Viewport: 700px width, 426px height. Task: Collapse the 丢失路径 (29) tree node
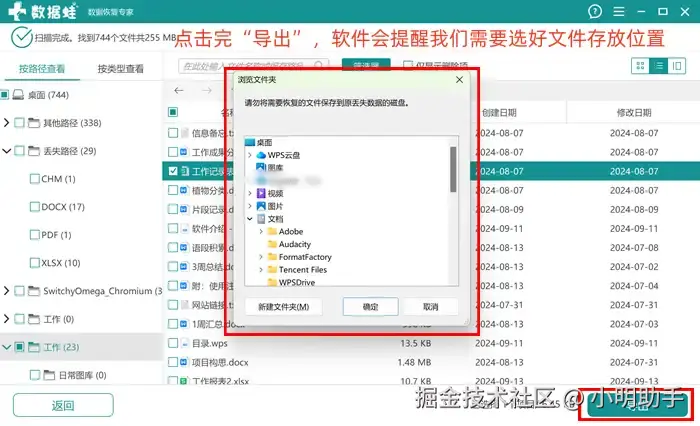tap(6, 151)
